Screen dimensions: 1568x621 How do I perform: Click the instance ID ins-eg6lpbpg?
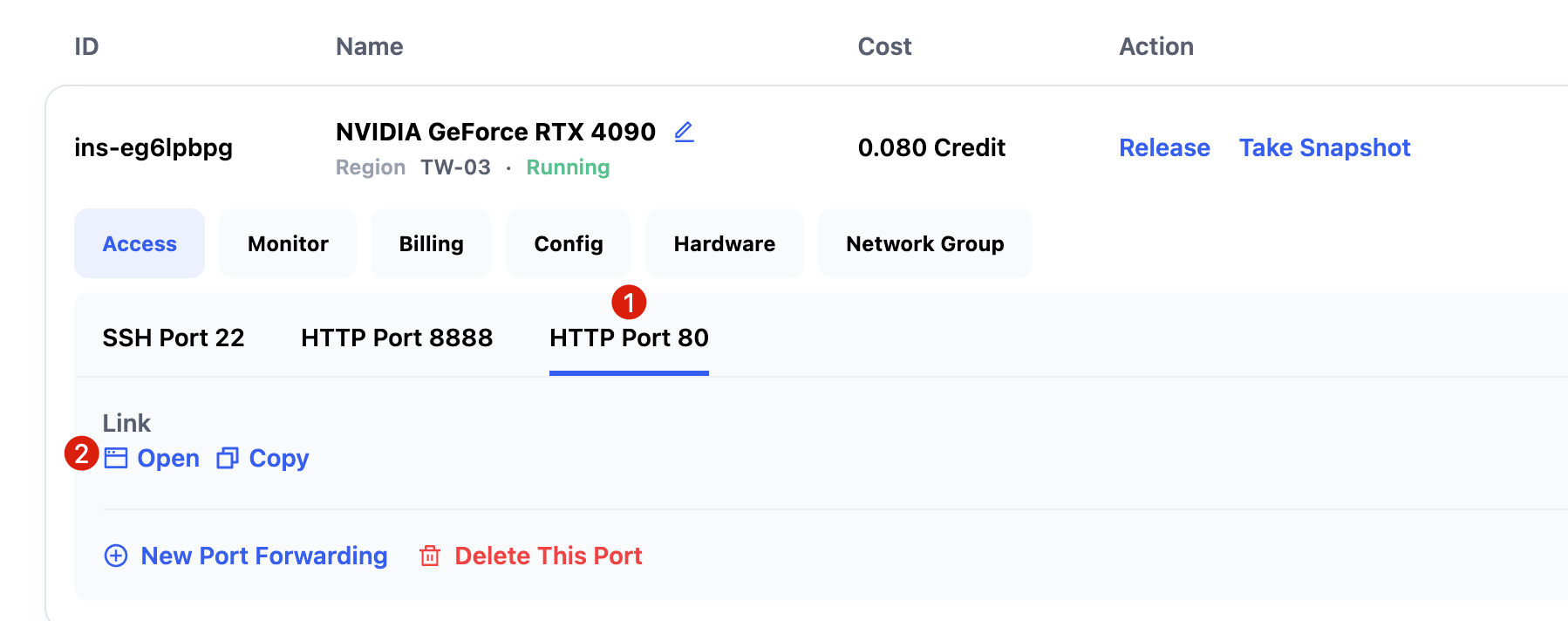(x=153, y=147)
